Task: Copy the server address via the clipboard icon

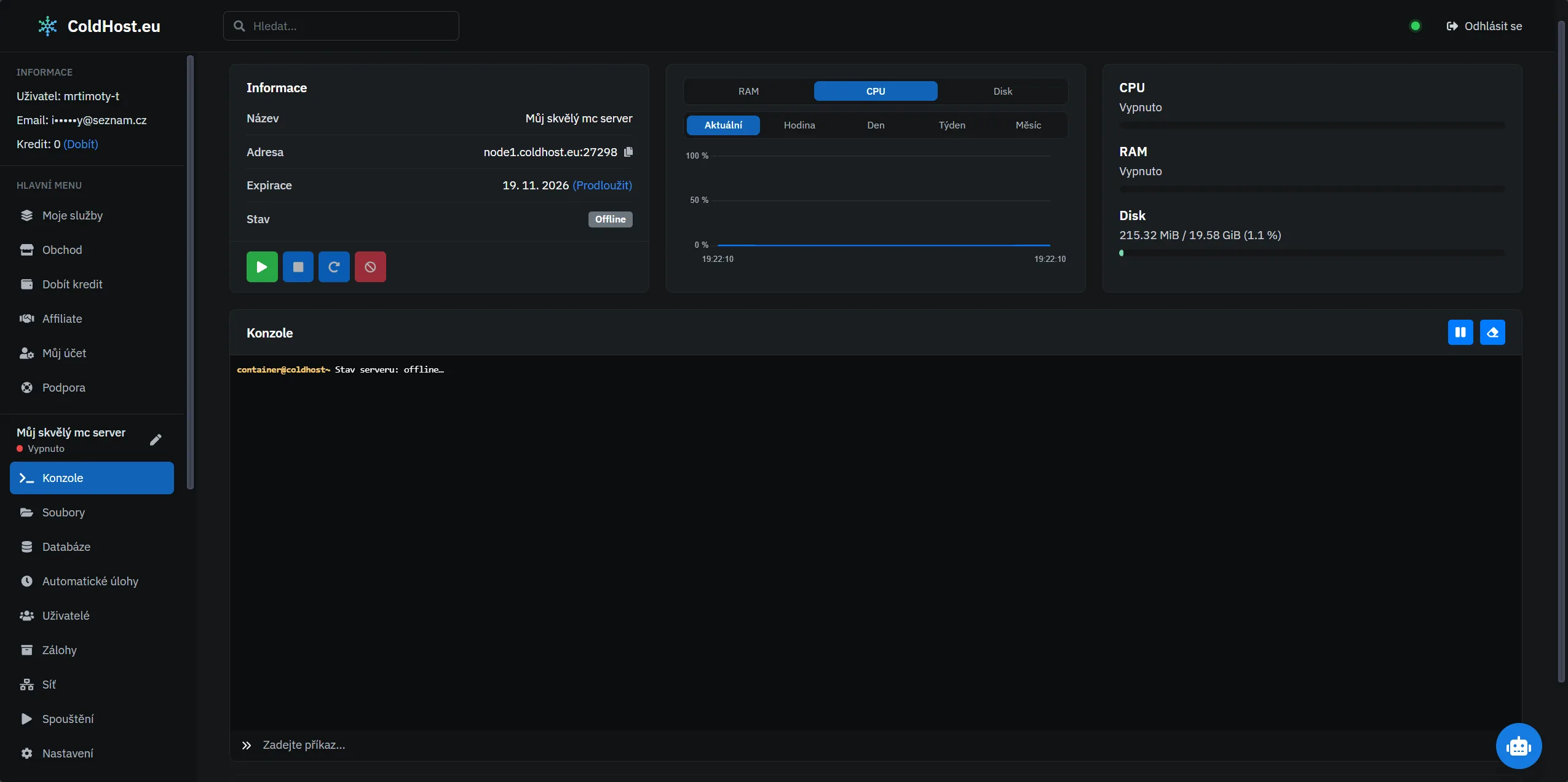Action: 628,152
